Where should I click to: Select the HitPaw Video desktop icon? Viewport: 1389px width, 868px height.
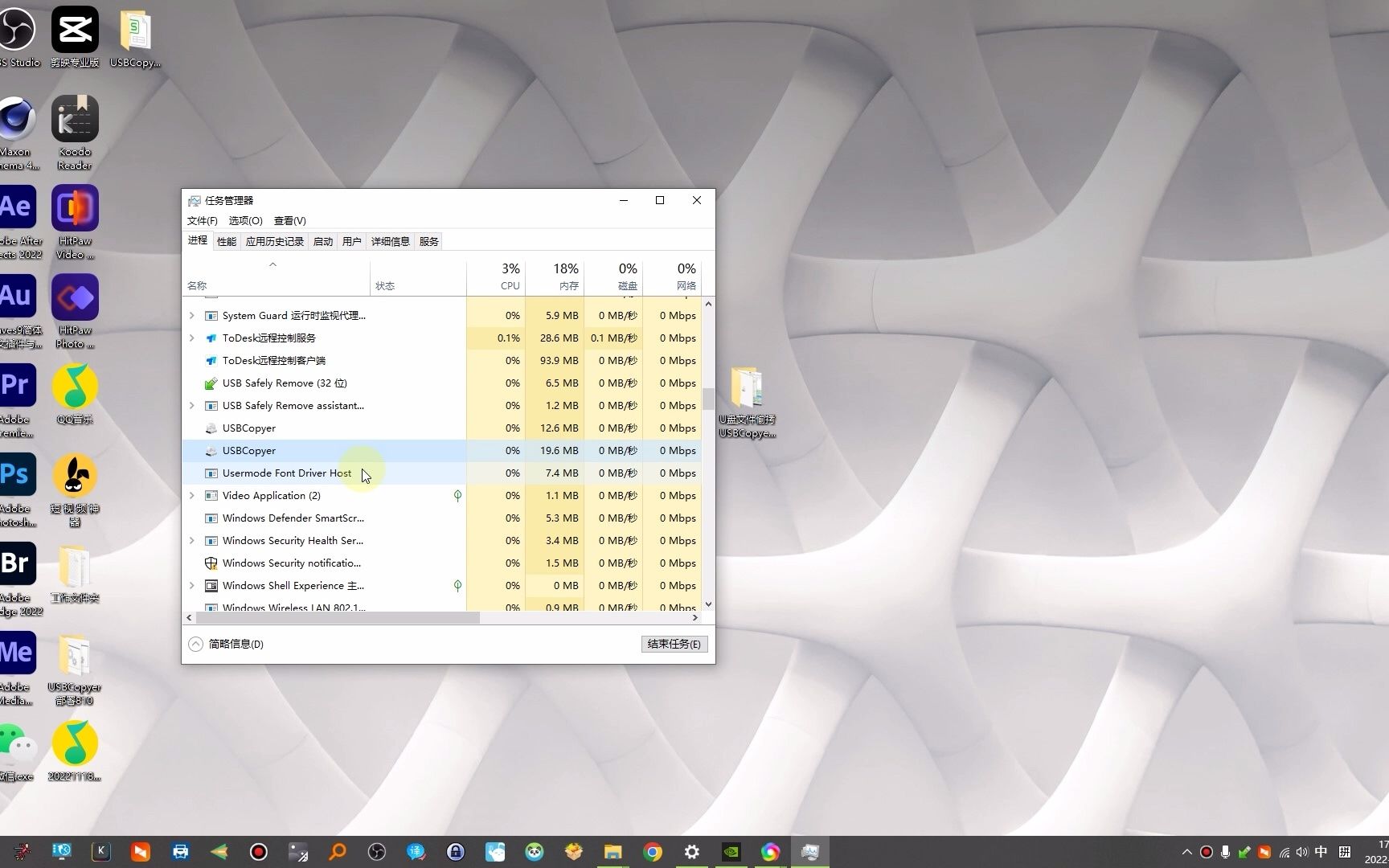(75, 223)
